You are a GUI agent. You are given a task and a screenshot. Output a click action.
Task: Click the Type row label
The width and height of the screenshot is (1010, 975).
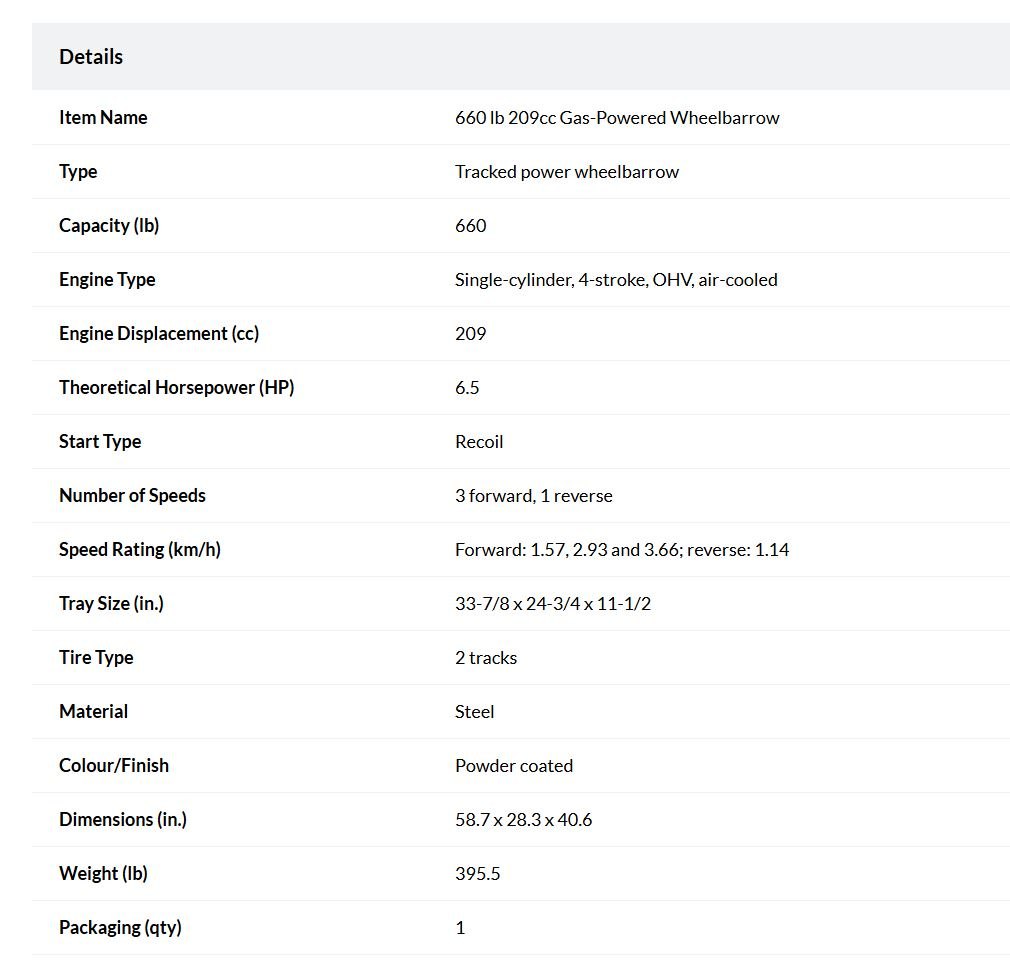coord(78,172)
